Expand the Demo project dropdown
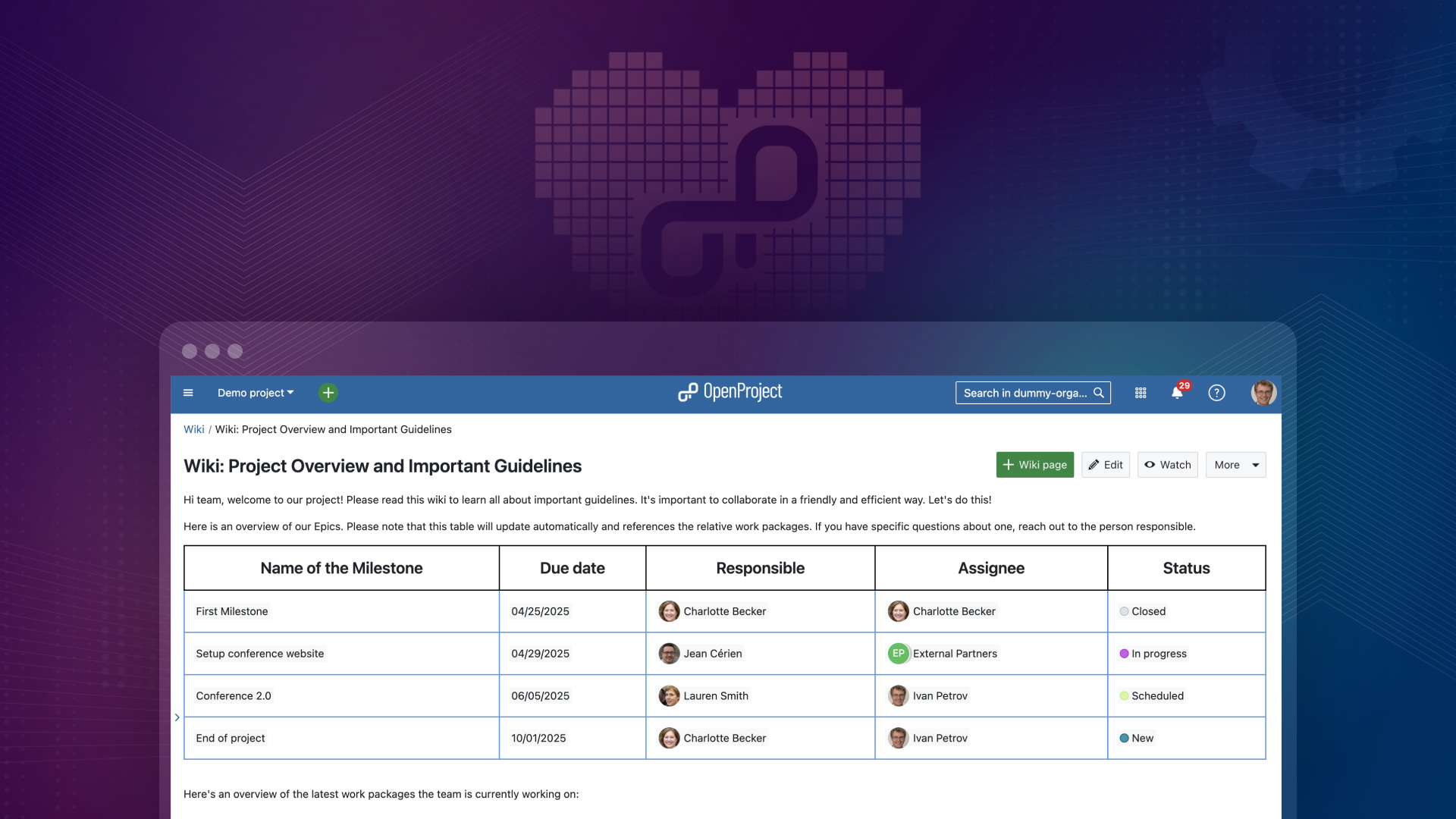 pyautogui.click(x=255, y=392)
